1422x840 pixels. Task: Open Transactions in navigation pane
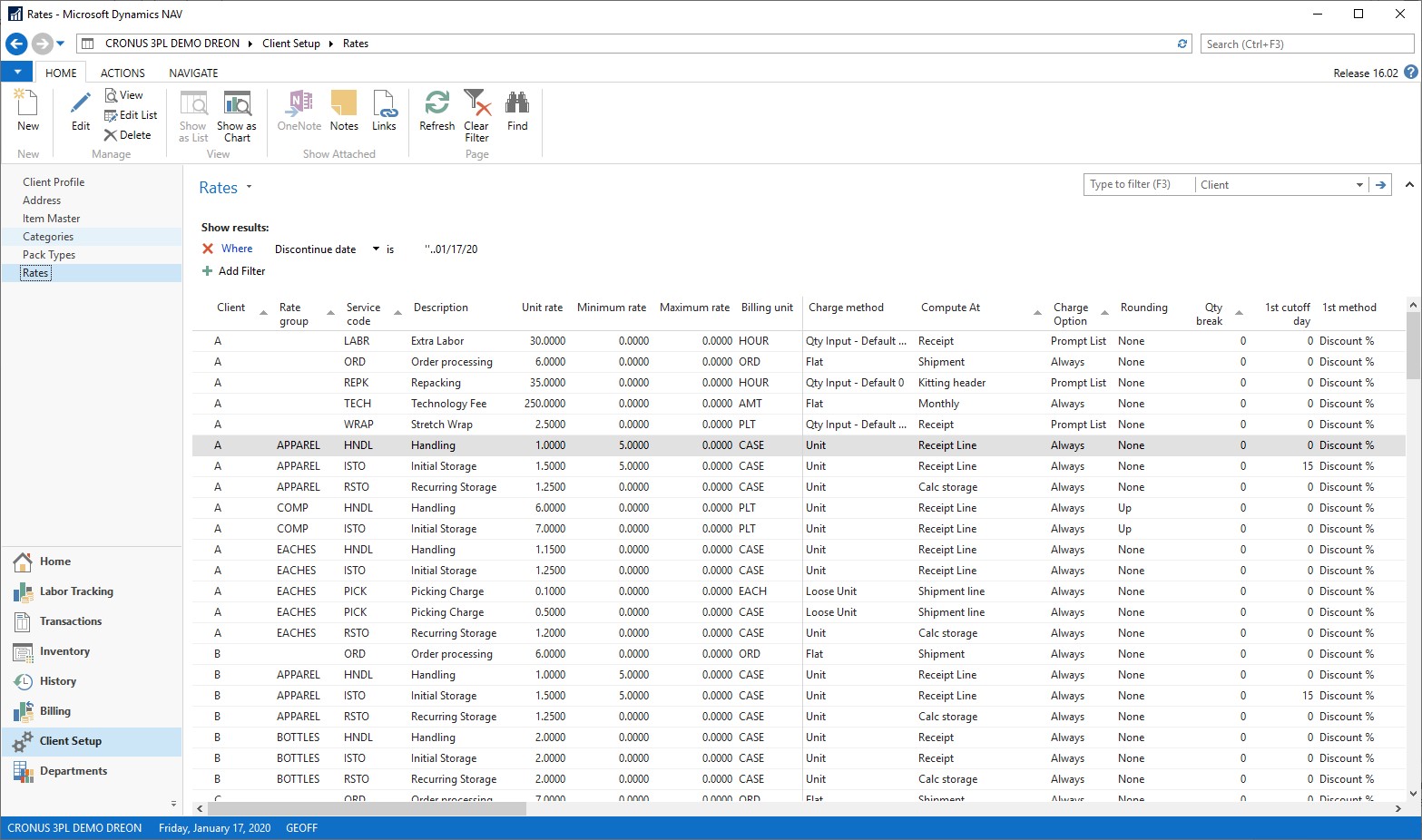[x=92, y=621]
